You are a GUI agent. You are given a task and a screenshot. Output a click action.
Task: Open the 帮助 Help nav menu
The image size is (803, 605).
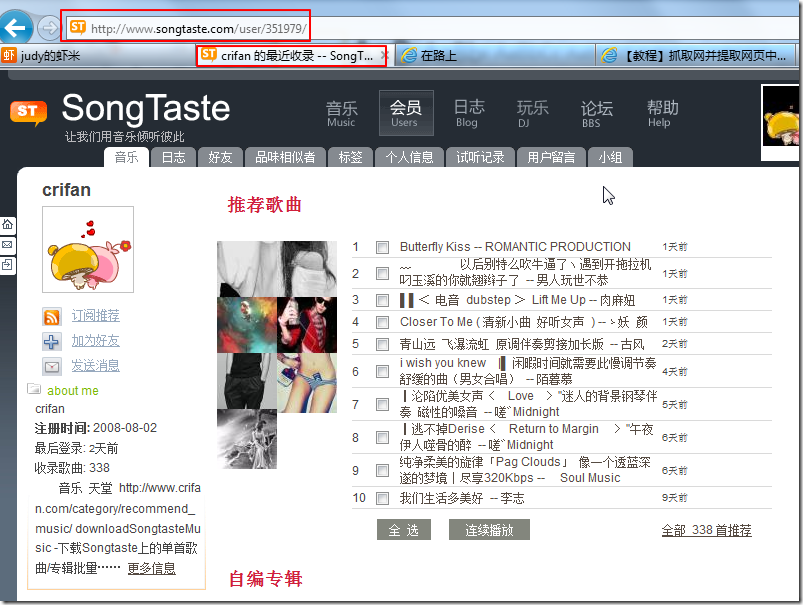662,113
